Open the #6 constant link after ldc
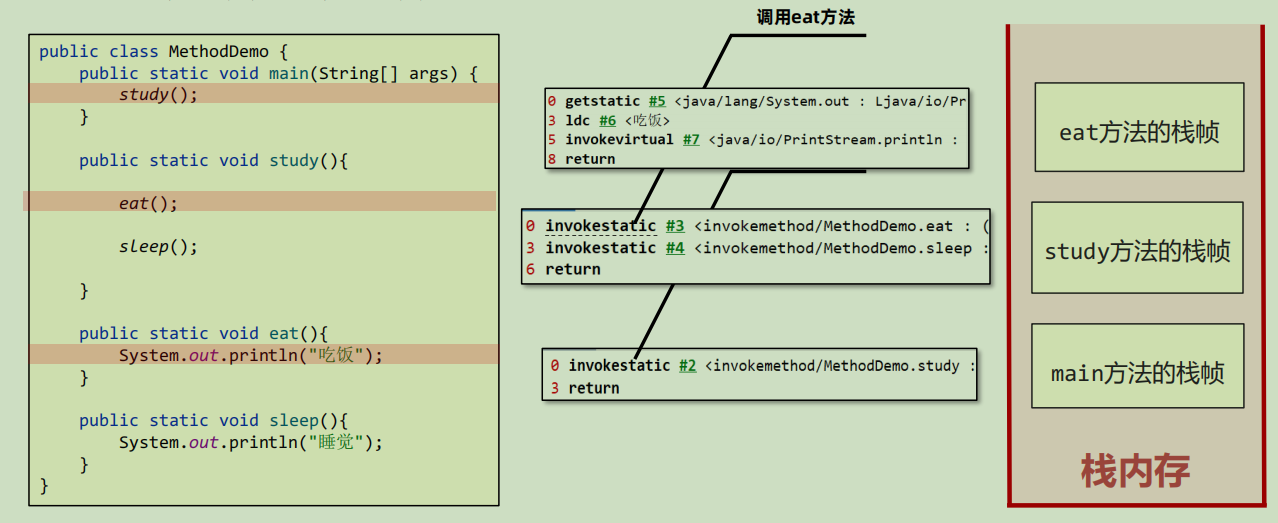 (608, 120)
